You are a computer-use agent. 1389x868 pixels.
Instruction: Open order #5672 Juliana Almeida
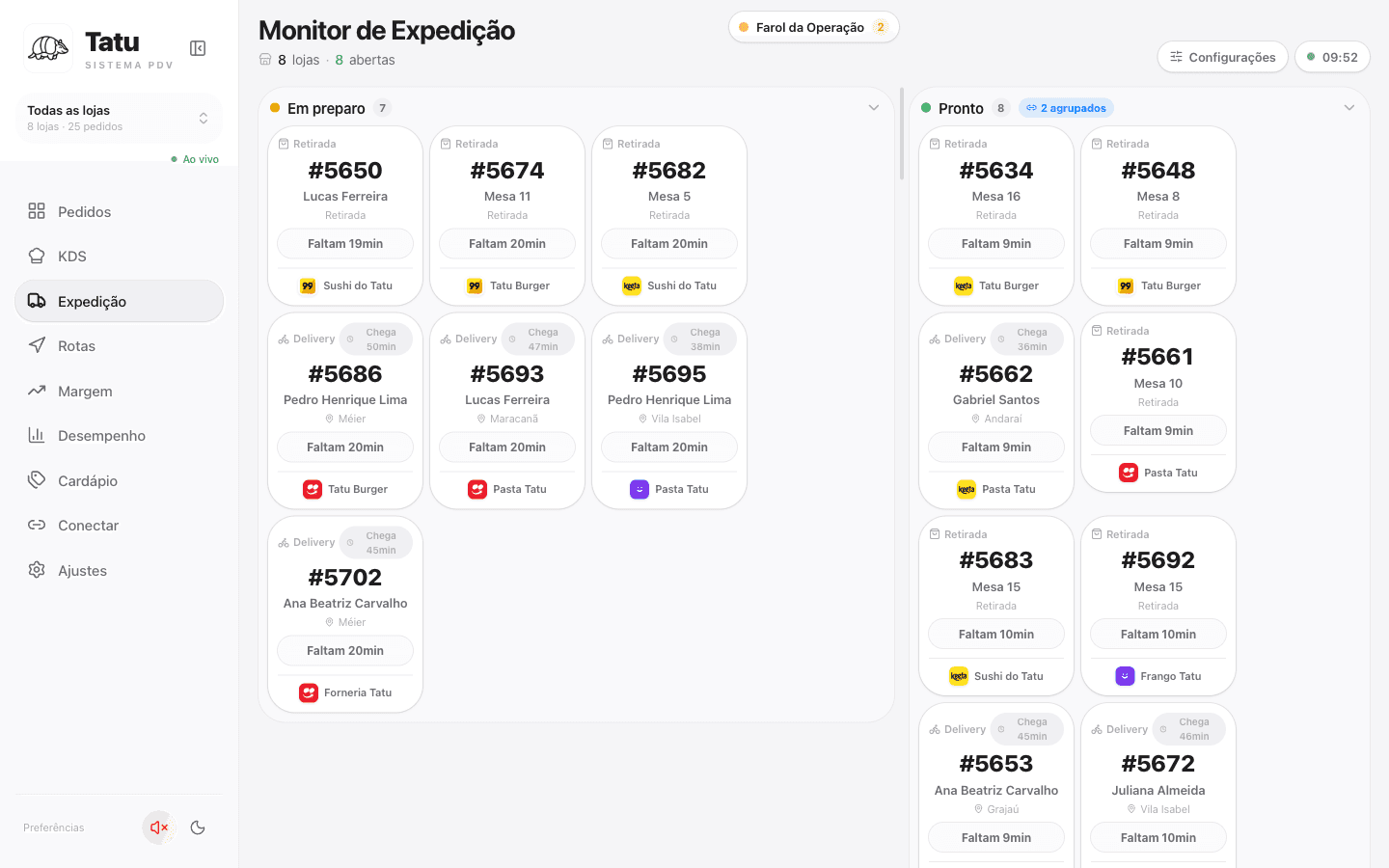[1158, 786]
